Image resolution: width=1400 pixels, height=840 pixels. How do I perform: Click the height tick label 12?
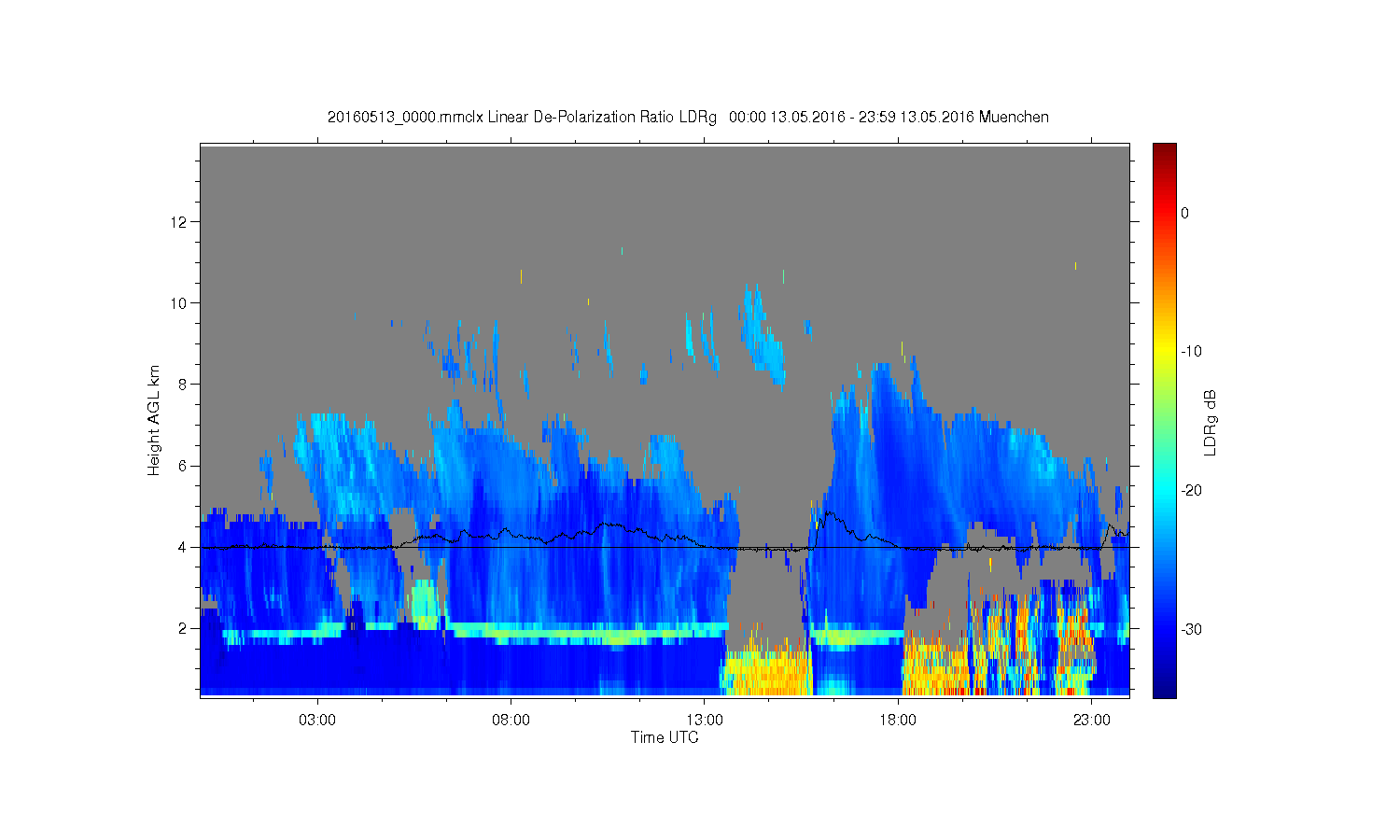[x=178, y=222]
